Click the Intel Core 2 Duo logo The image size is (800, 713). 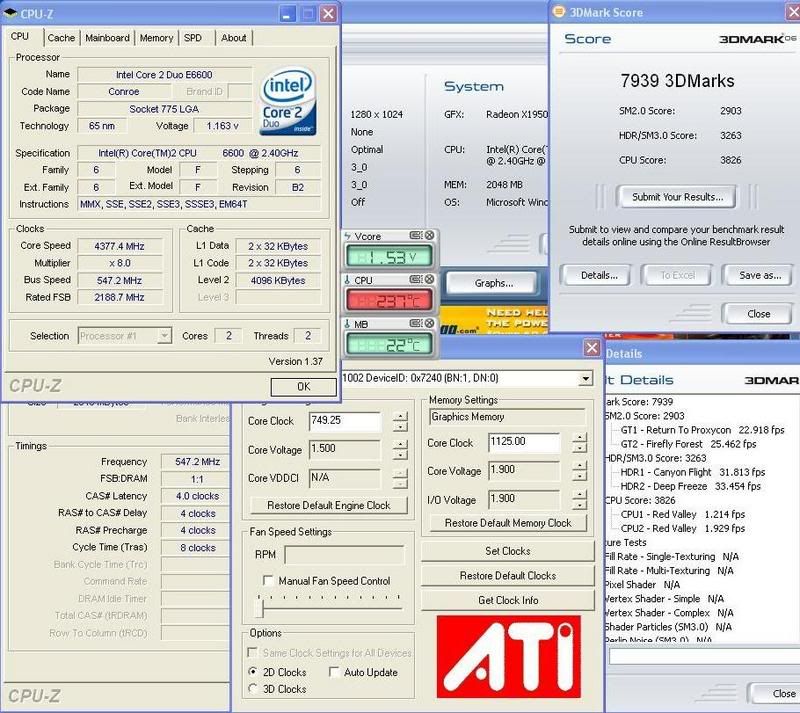click(x=288, y=102)
